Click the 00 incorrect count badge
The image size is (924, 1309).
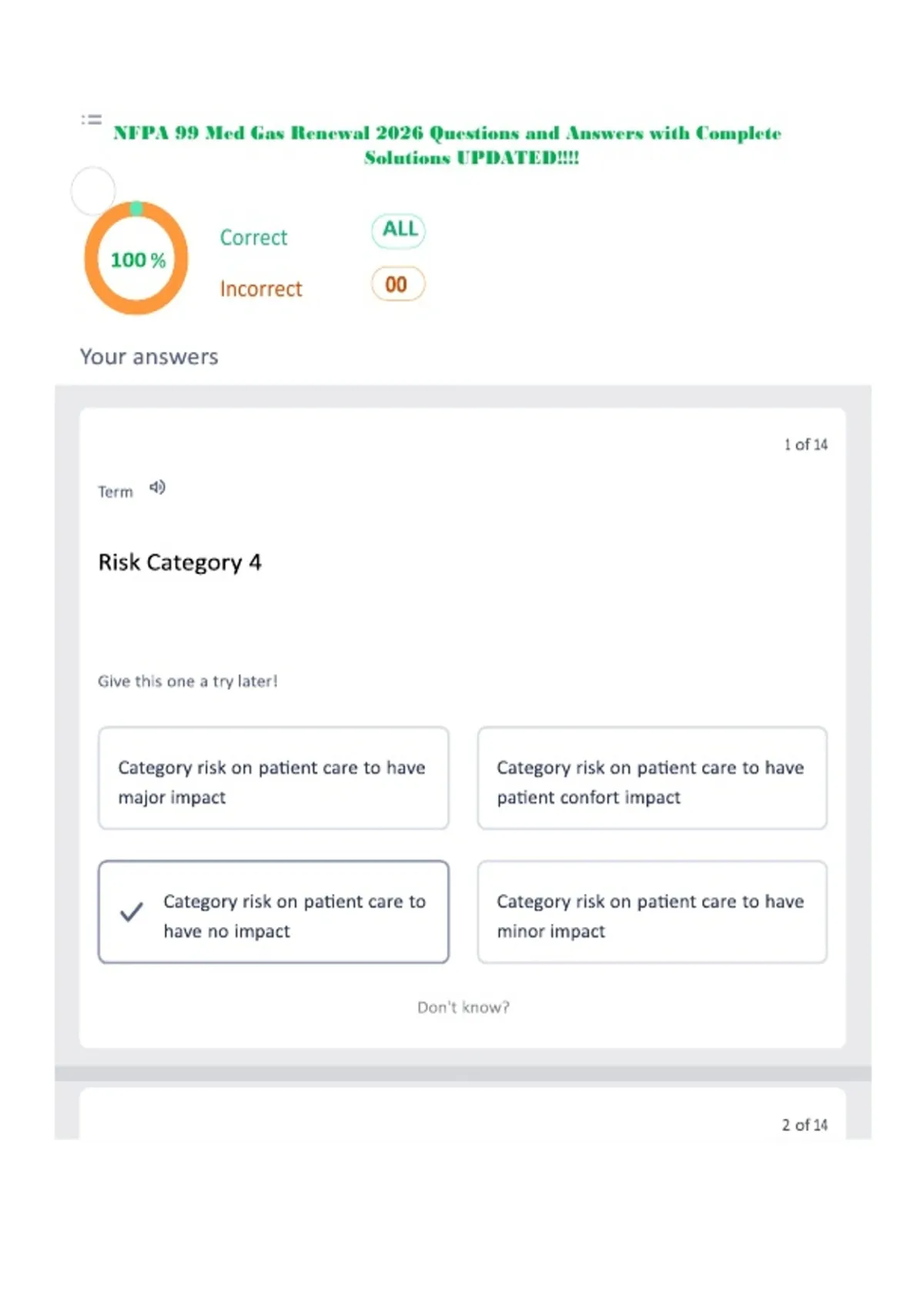point(398,284)
